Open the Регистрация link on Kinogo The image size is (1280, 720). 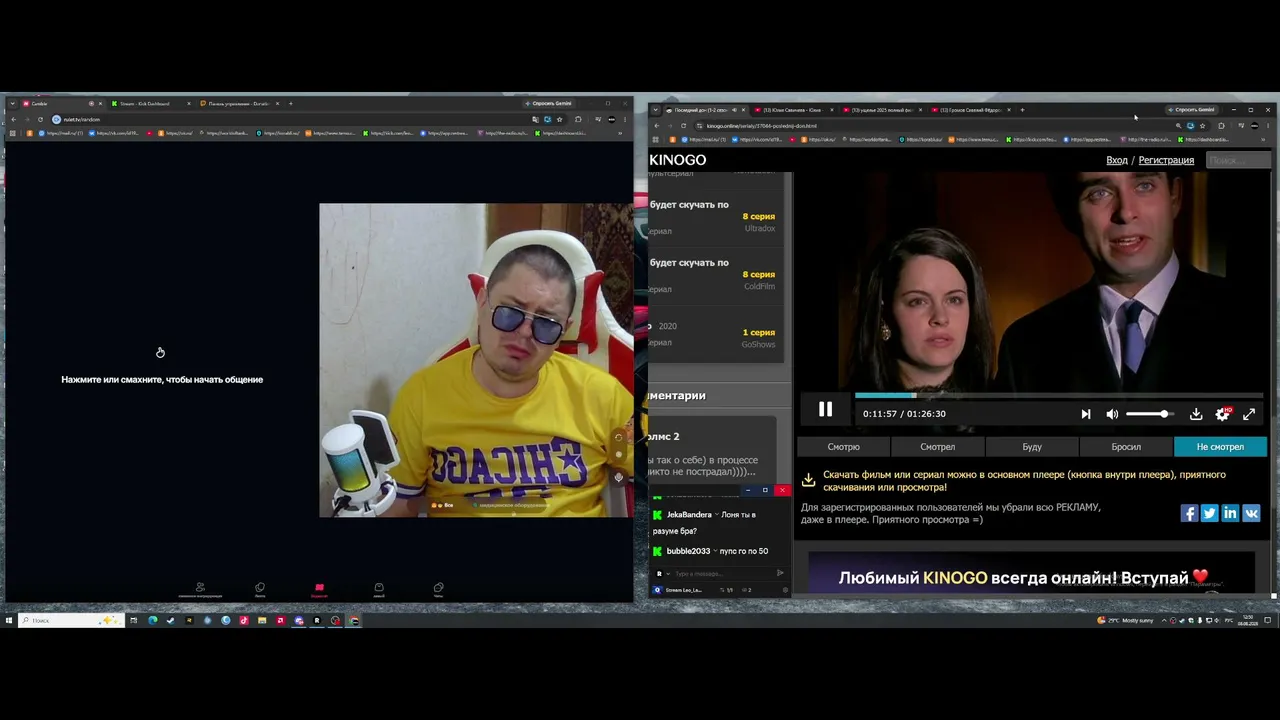[x=1166, y=160]
